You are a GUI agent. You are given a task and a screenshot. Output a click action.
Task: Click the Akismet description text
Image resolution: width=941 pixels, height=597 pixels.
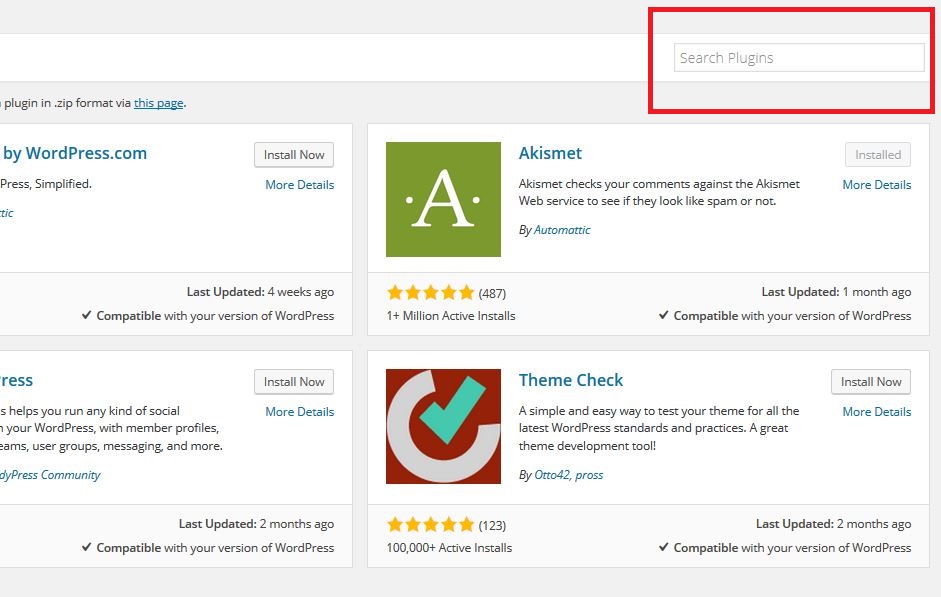coord(659,192)
